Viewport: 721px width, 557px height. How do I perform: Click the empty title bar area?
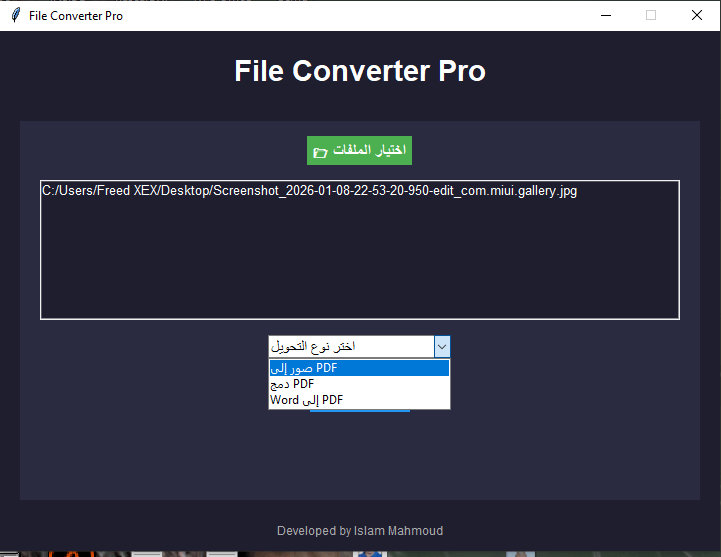[x=350, y=16]
